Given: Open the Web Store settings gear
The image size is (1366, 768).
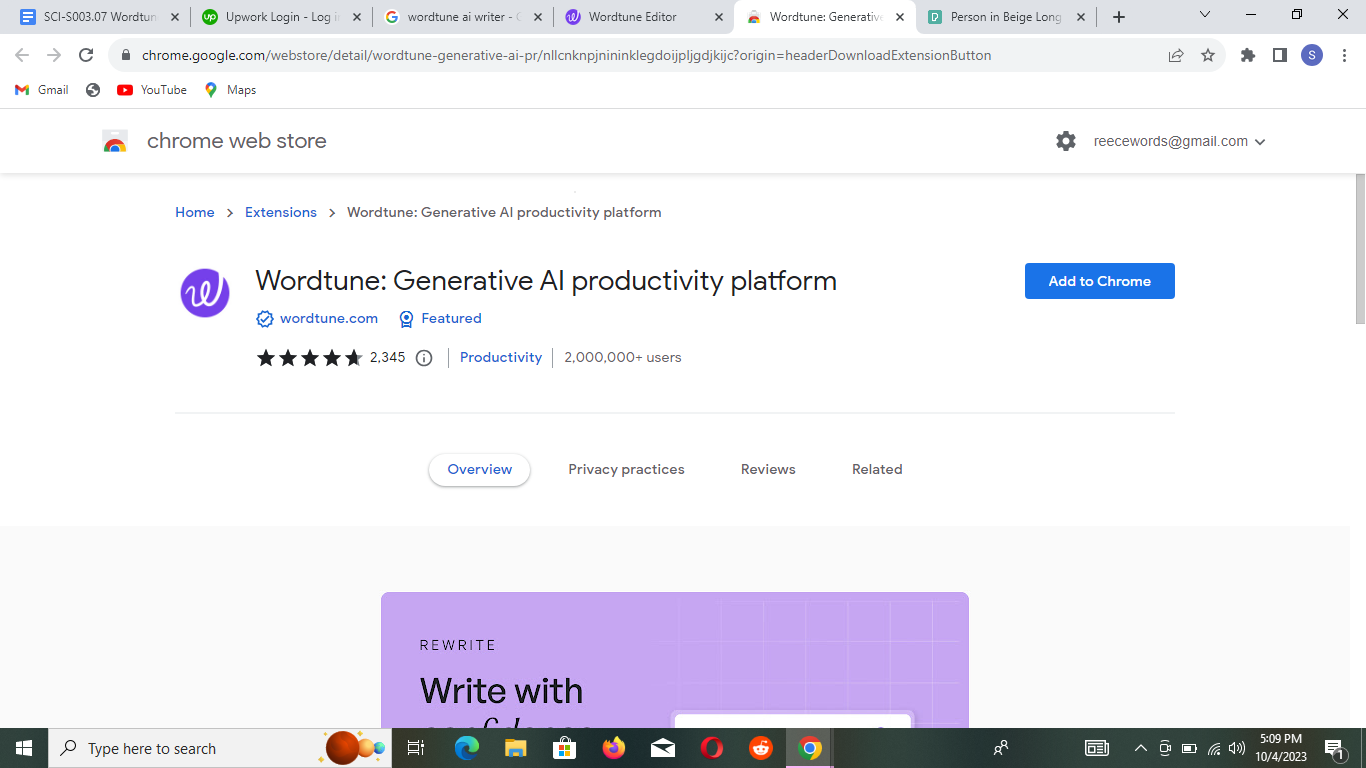Looking at the screenshot, I should click(x=1066, y=141).
